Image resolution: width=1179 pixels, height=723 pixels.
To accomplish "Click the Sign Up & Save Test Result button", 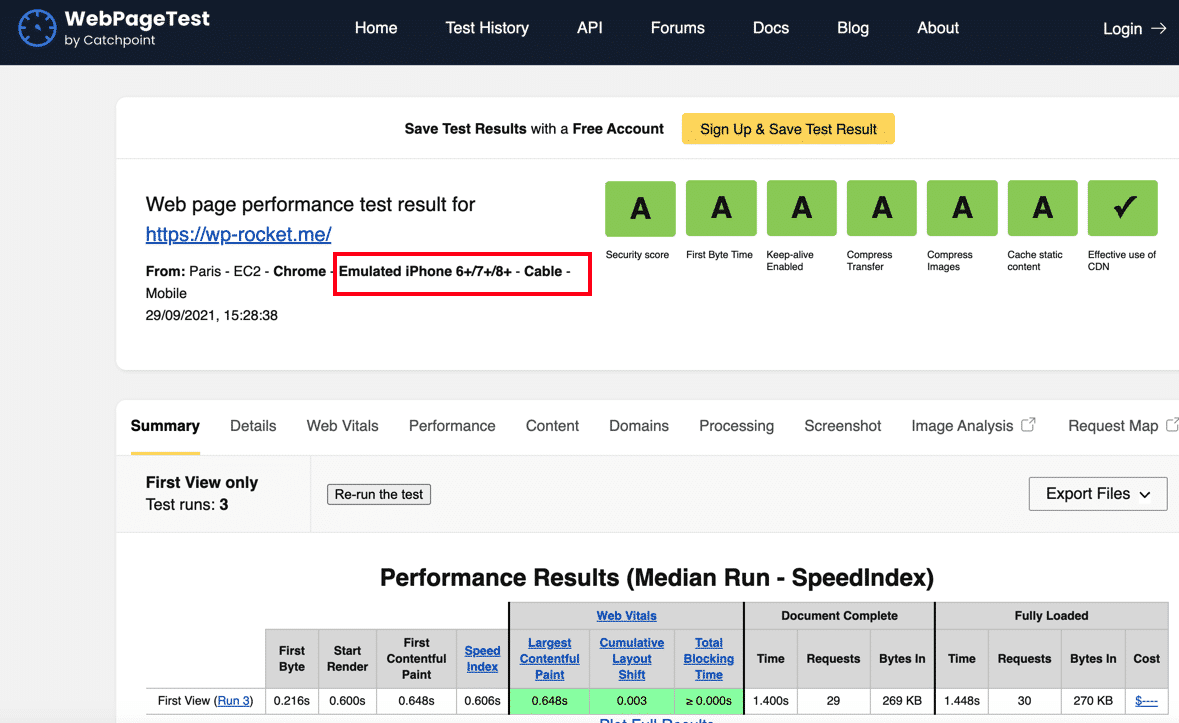I will pyautogui.click(x=788, y=128).
